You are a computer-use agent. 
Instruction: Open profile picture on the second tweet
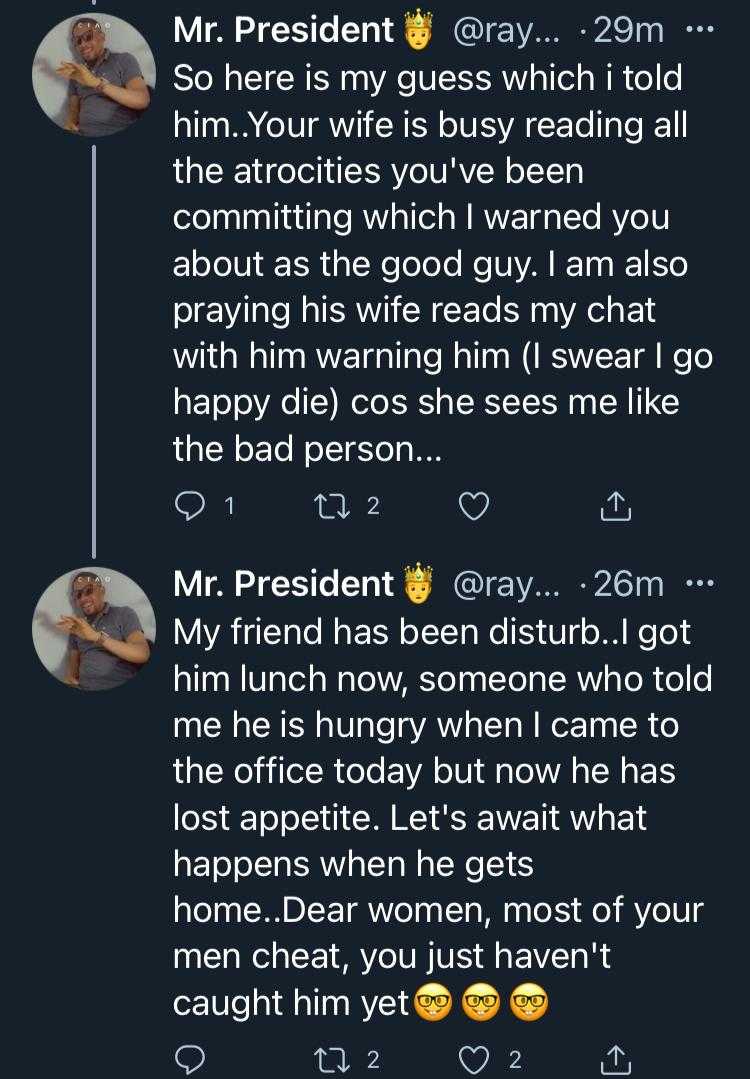click(x=94, y=628)
